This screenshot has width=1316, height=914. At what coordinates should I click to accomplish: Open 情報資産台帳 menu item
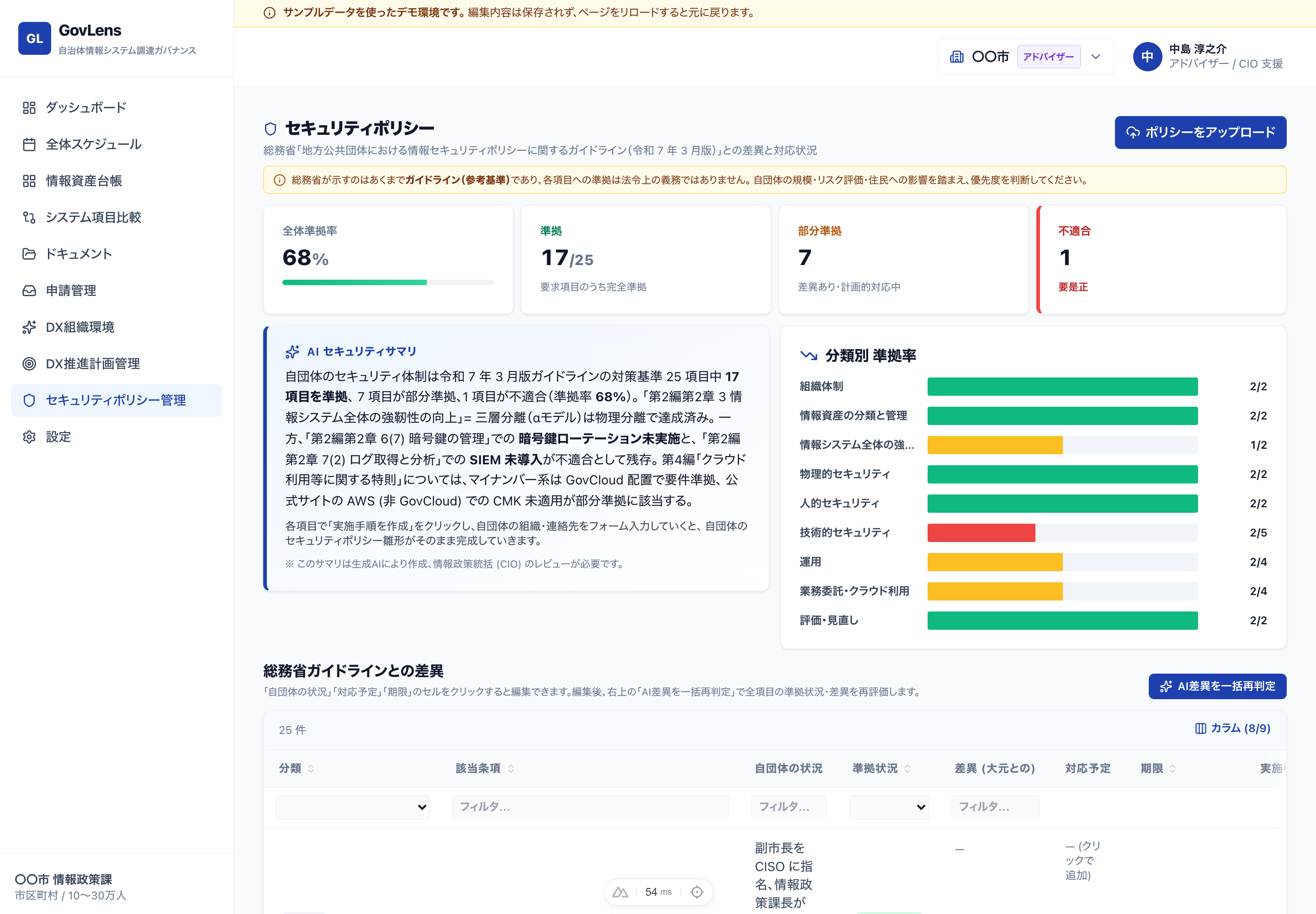(116, 181)
